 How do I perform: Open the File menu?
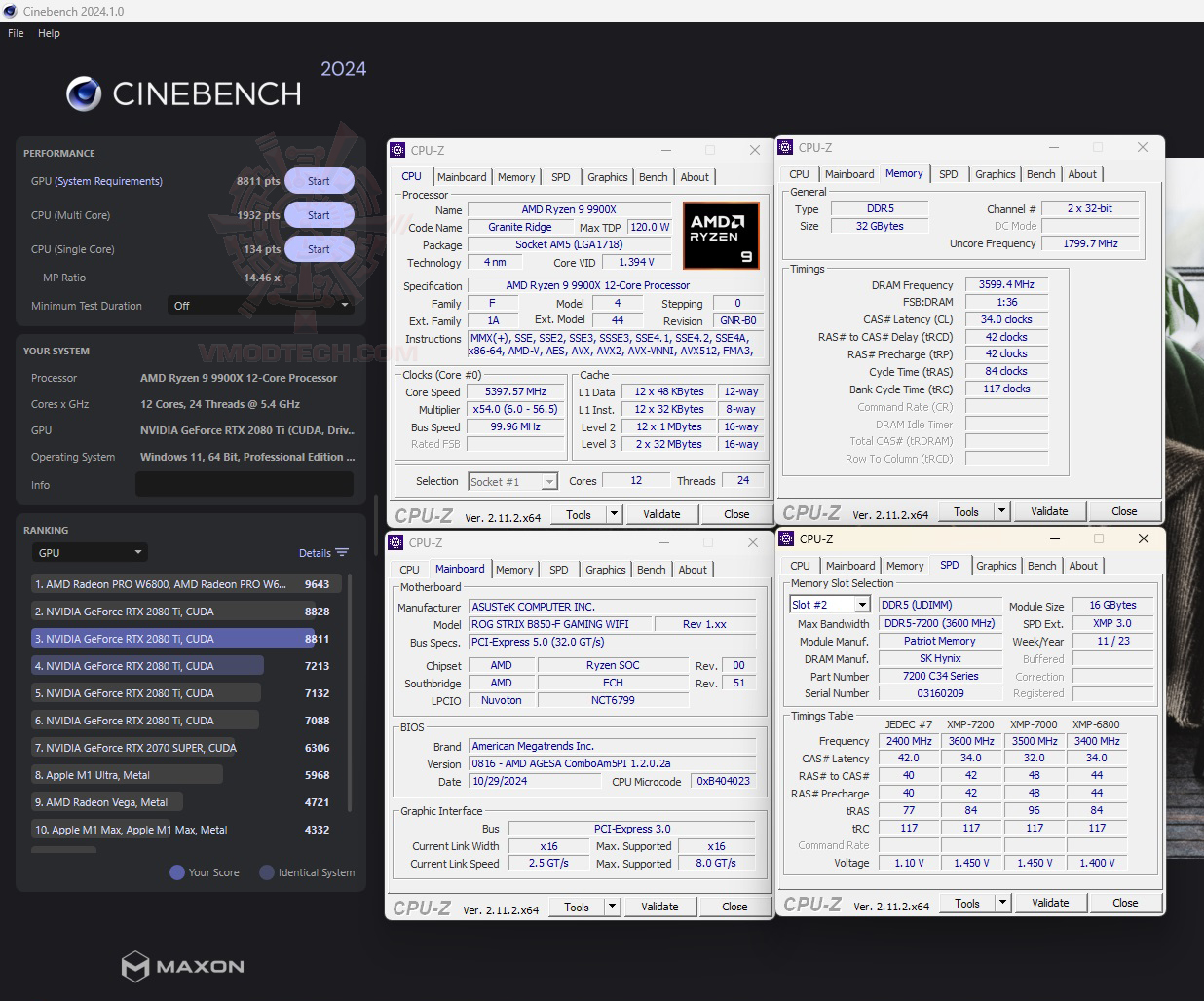(15, 32)
